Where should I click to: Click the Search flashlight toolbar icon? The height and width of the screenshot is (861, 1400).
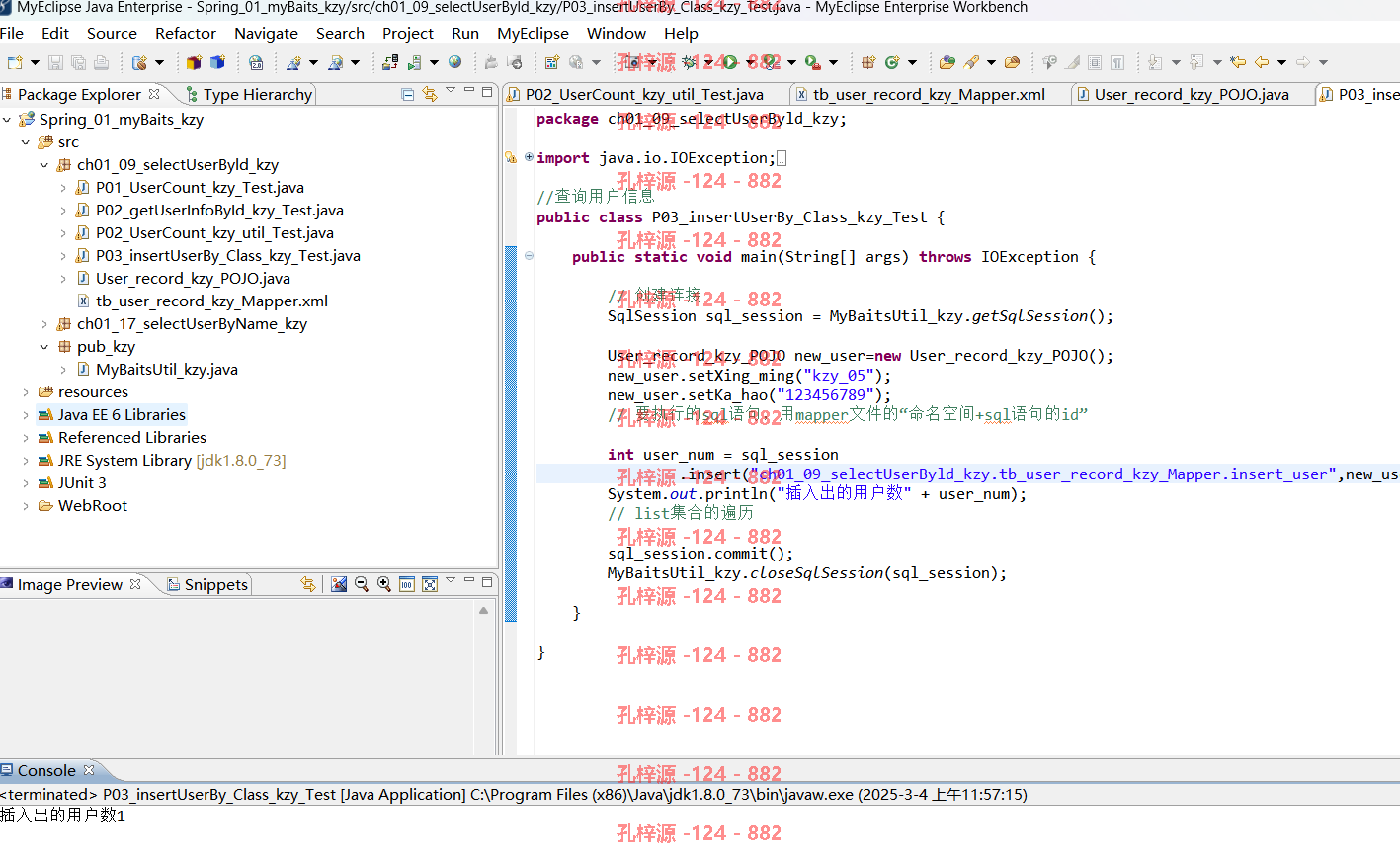[972, 62]
